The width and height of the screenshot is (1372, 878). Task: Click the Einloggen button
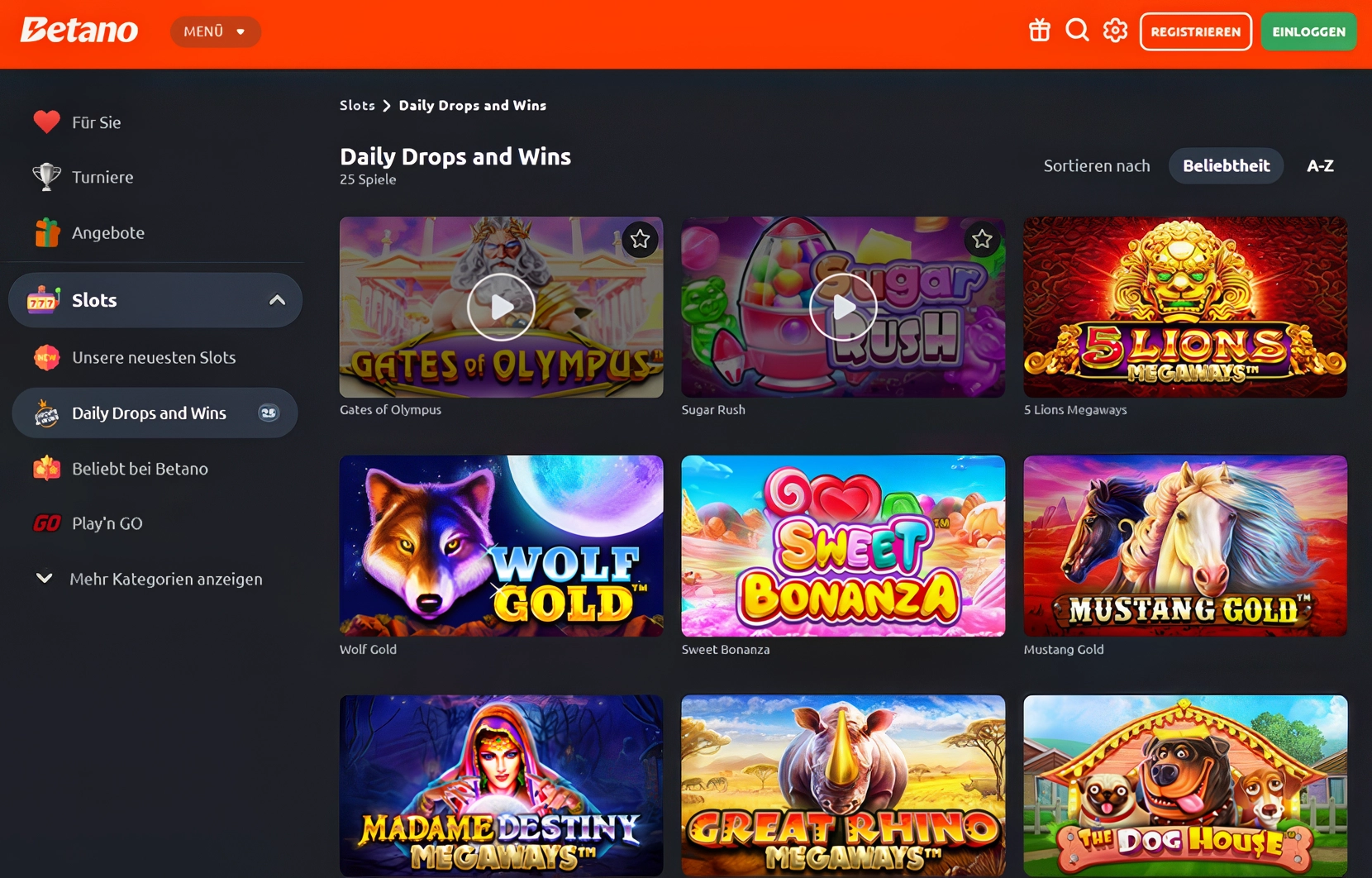pos(1308,31)
